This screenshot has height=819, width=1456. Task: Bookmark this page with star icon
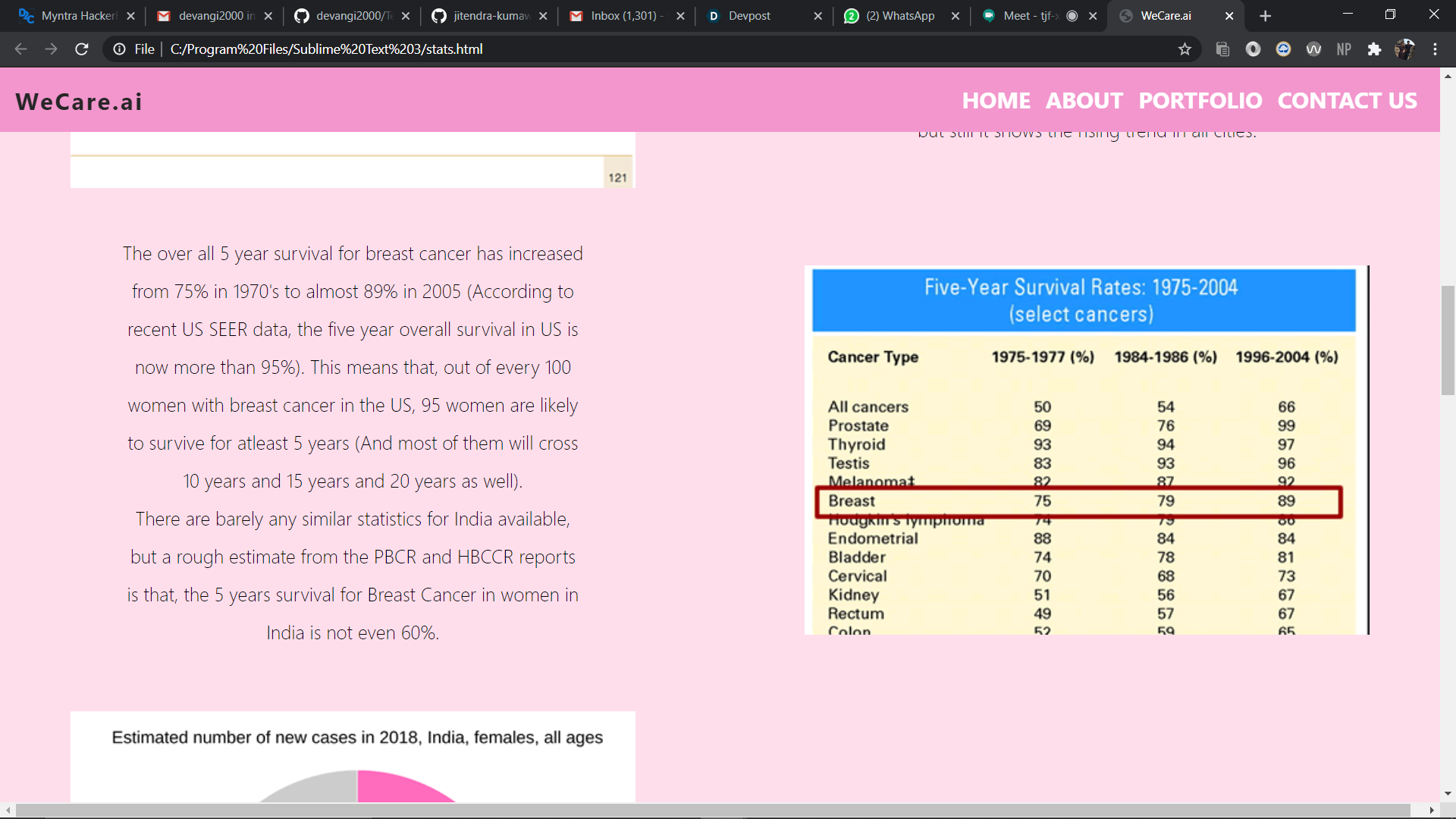point(1185,49)
